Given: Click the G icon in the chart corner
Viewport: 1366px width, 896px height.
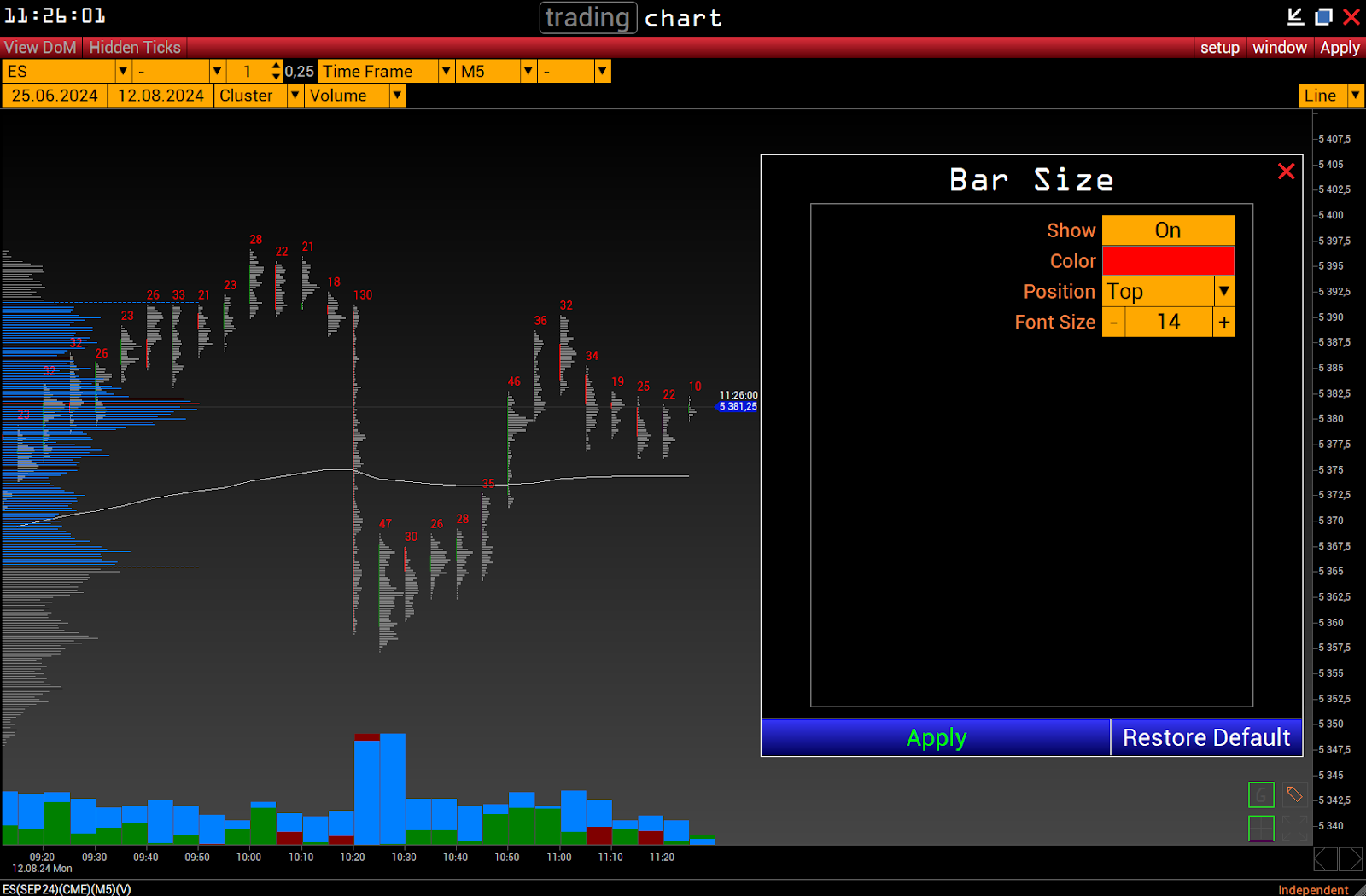Looking at the screenshot, I should [1261, 795].
